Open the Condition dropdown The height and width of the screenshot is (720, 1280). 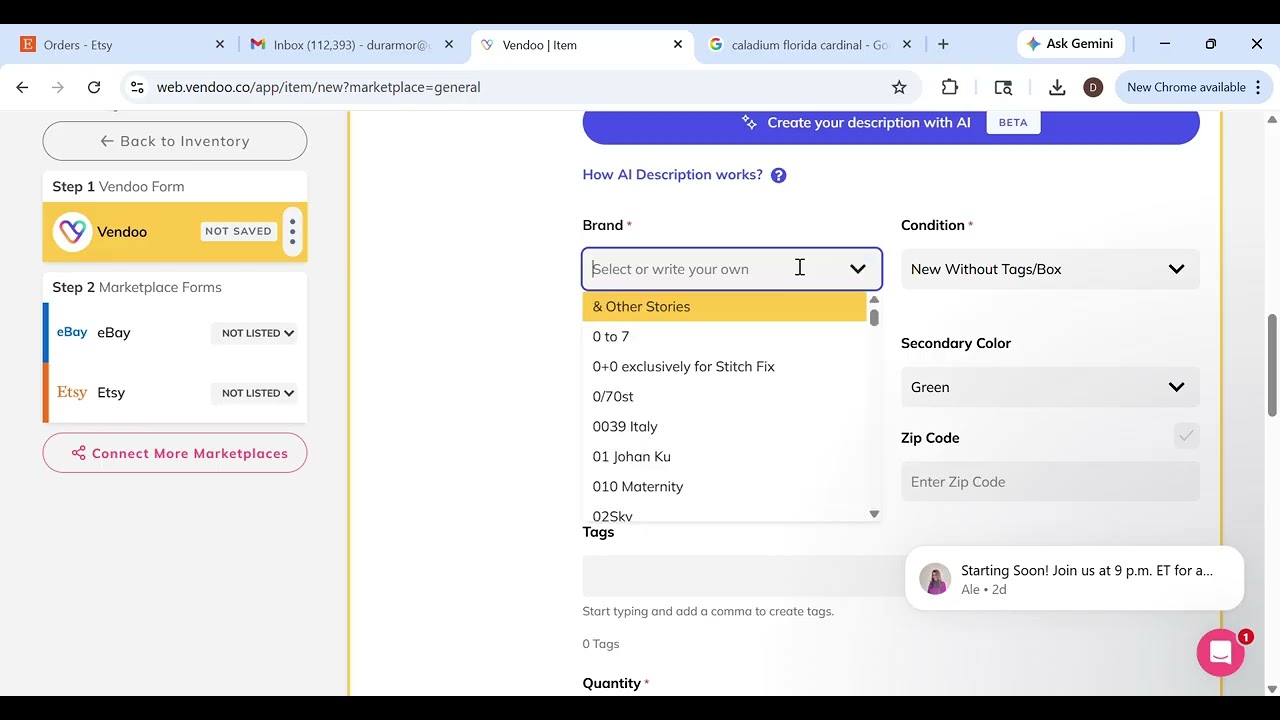coord(1050,269)
